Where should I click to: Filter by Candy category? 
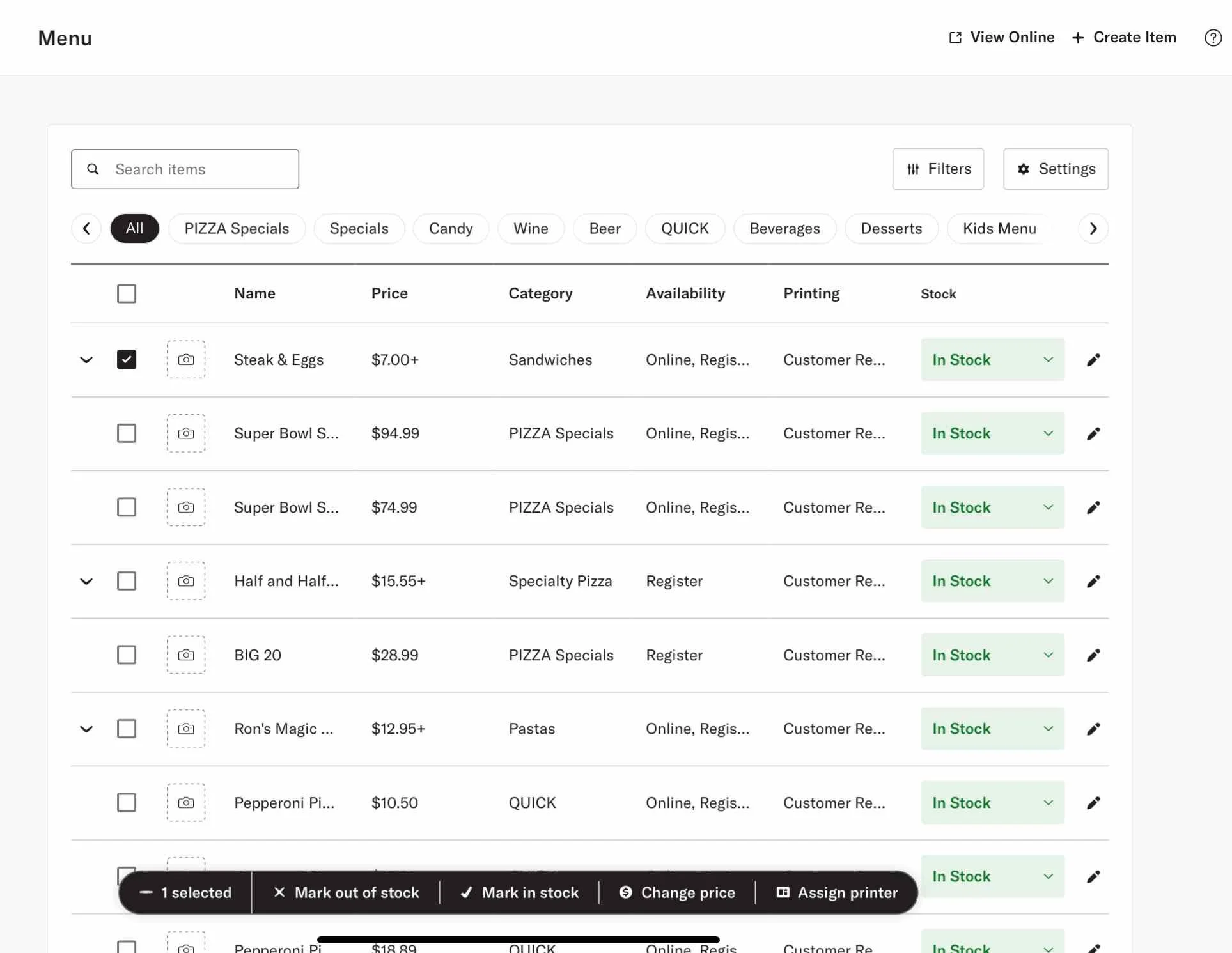pos(451,229)
